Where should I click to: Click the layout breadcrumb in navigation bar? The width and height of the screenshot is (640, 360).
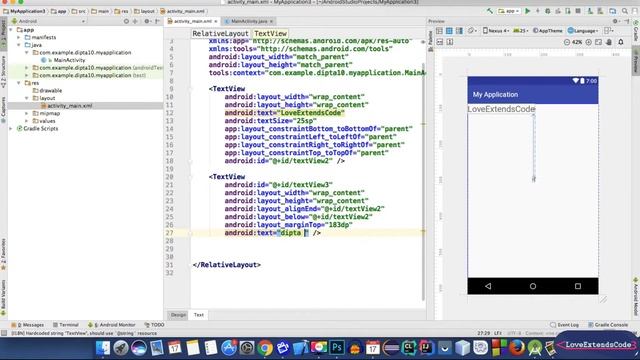[144, 11]
